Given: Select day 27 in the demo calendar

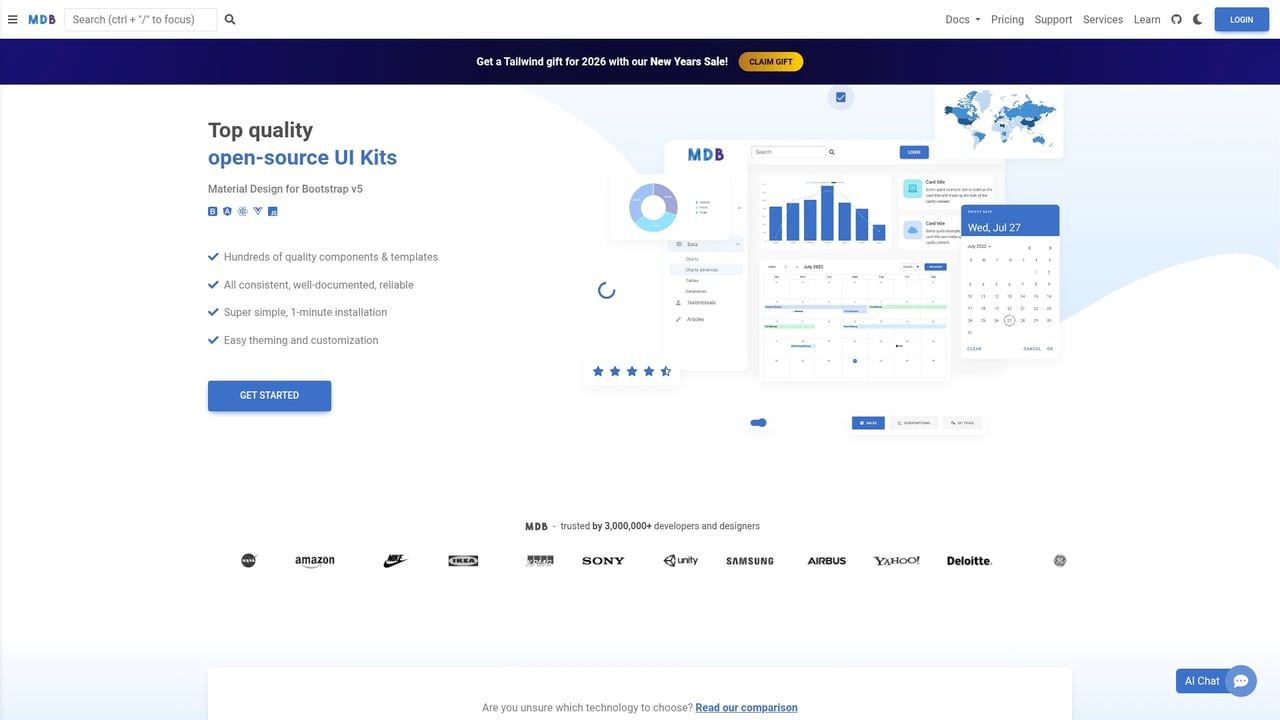Looking at the screenshot, I should [x=1010, y=321].
